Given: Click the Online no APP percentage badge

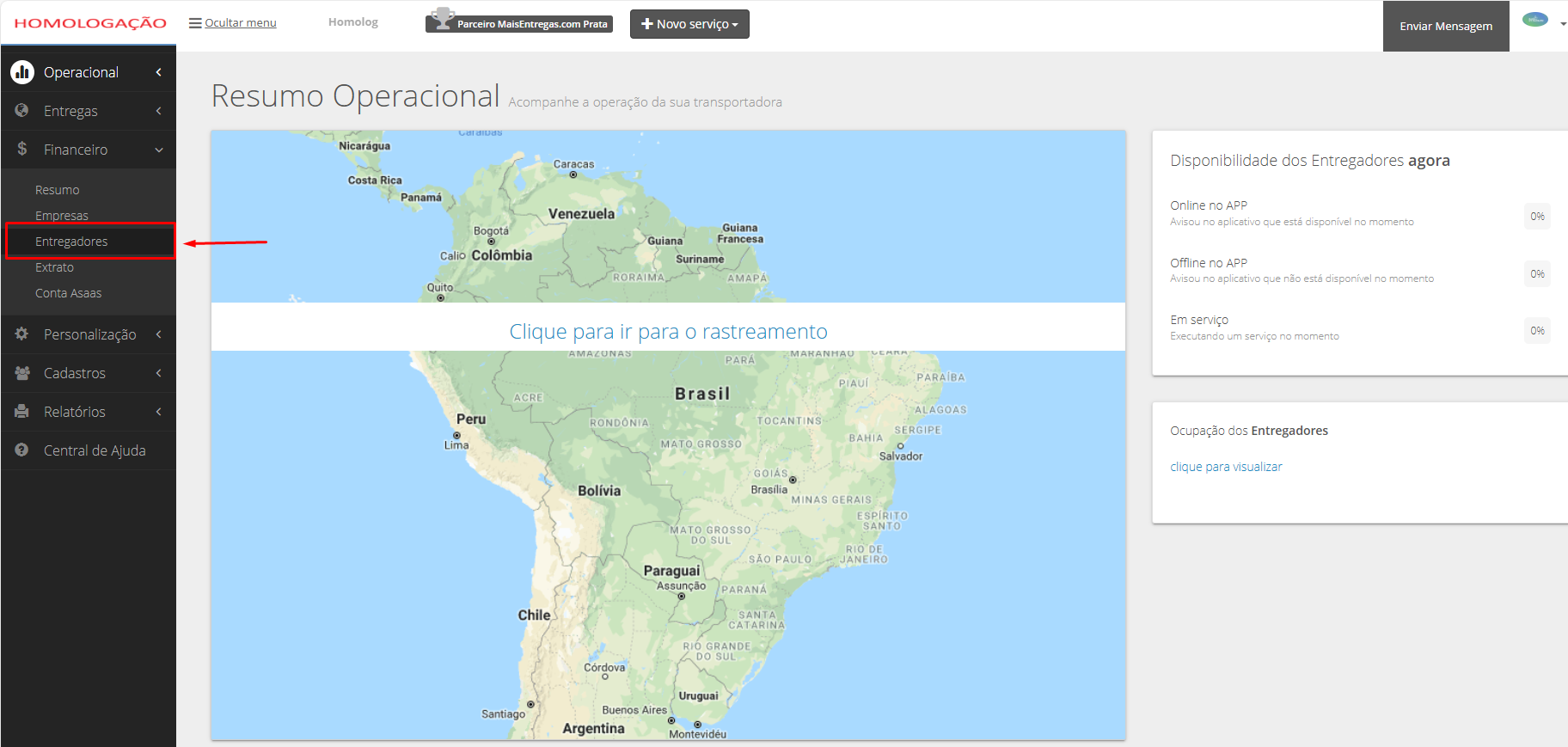Looking at the screenshot, I should tap(1537, 217).
